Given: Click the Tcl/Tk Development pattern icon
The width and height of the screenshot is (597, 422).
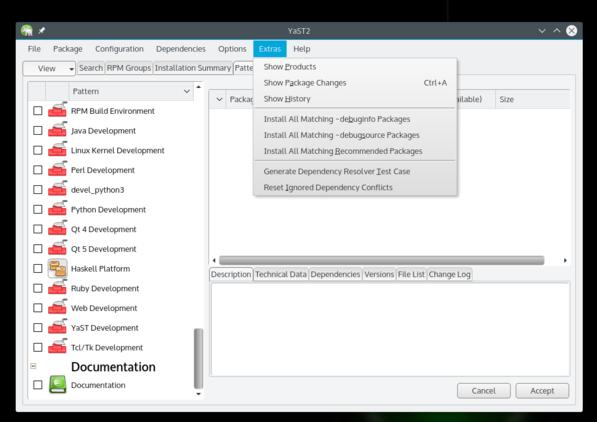Looking at the screenshot, I should click(x=57, y=347).
